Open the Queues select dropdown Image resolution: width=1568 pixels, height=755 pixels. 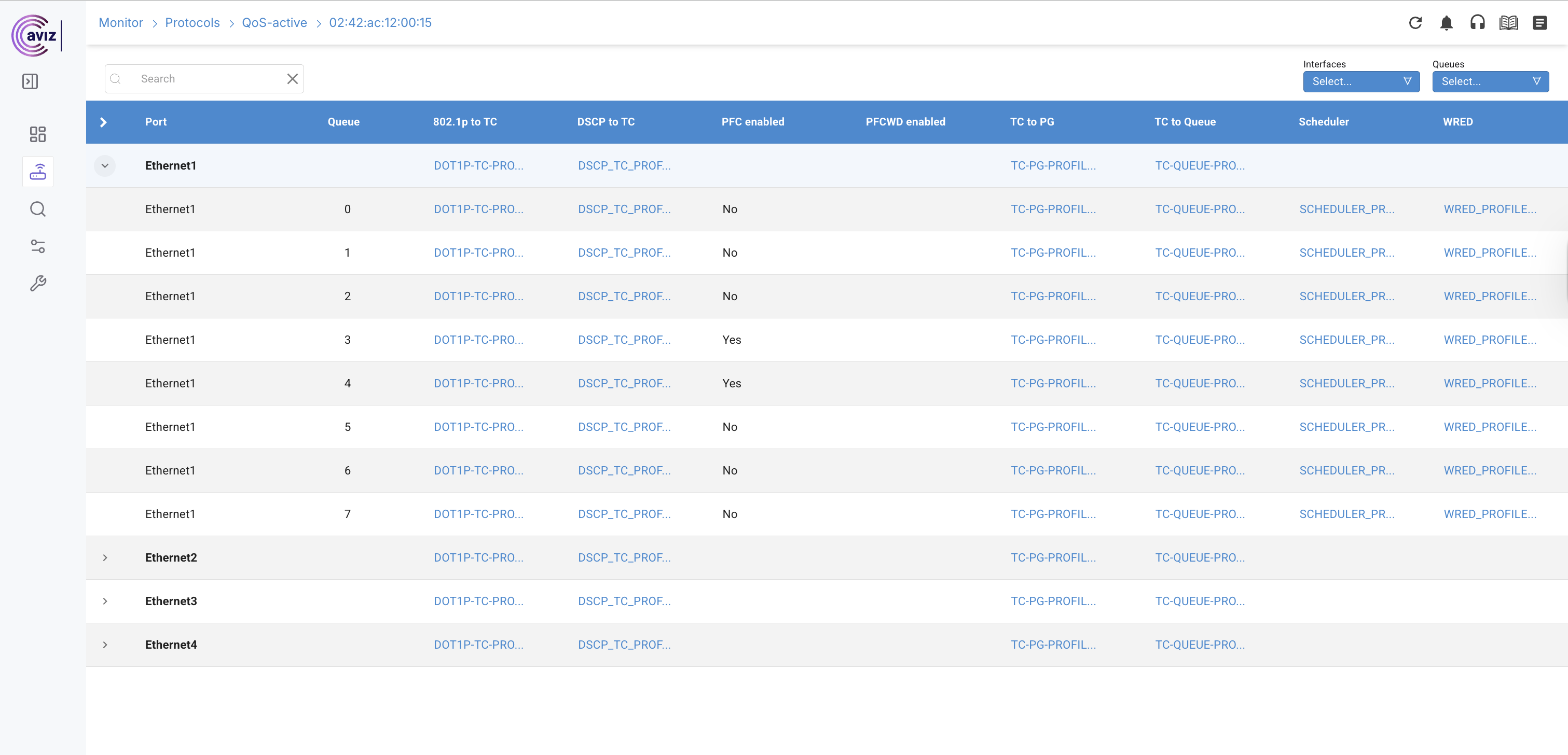pyautogui.click(x=1490, y=81)
